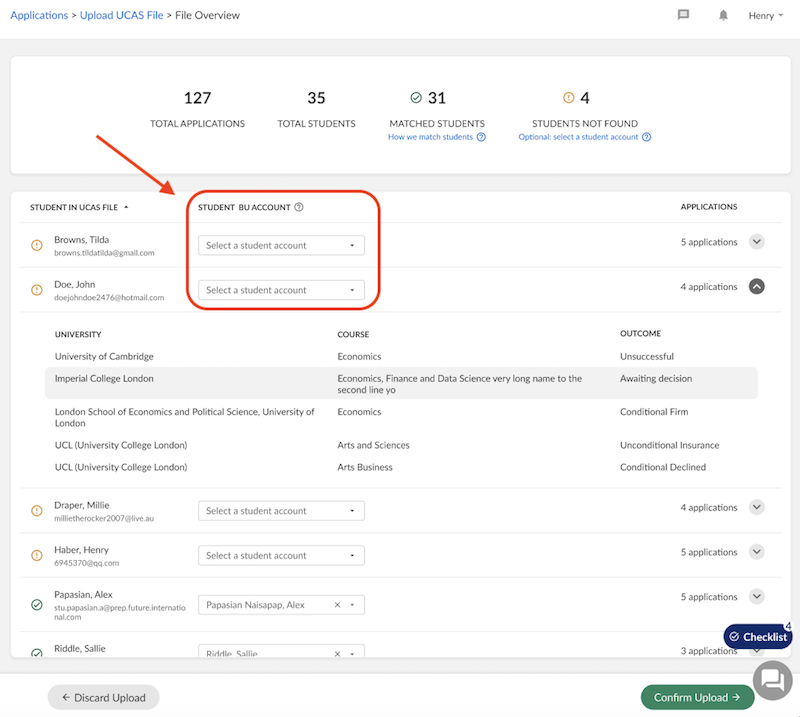Click help icon beside Student BU Account header
The width and height of the screenshot is (800, 717).
pos(299,207)
